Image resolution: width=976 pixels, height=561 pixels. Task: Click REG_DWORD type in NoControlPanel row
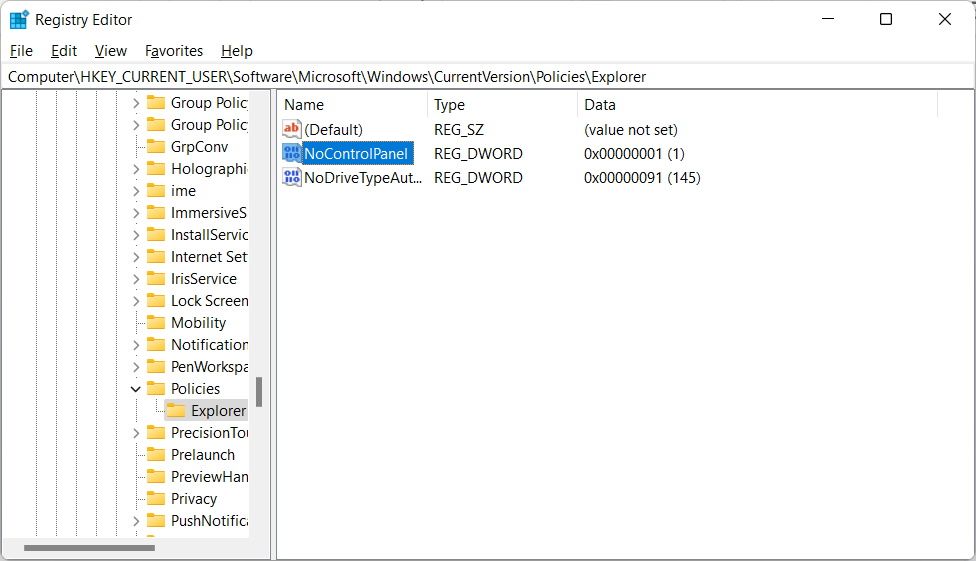coord(478,153)
